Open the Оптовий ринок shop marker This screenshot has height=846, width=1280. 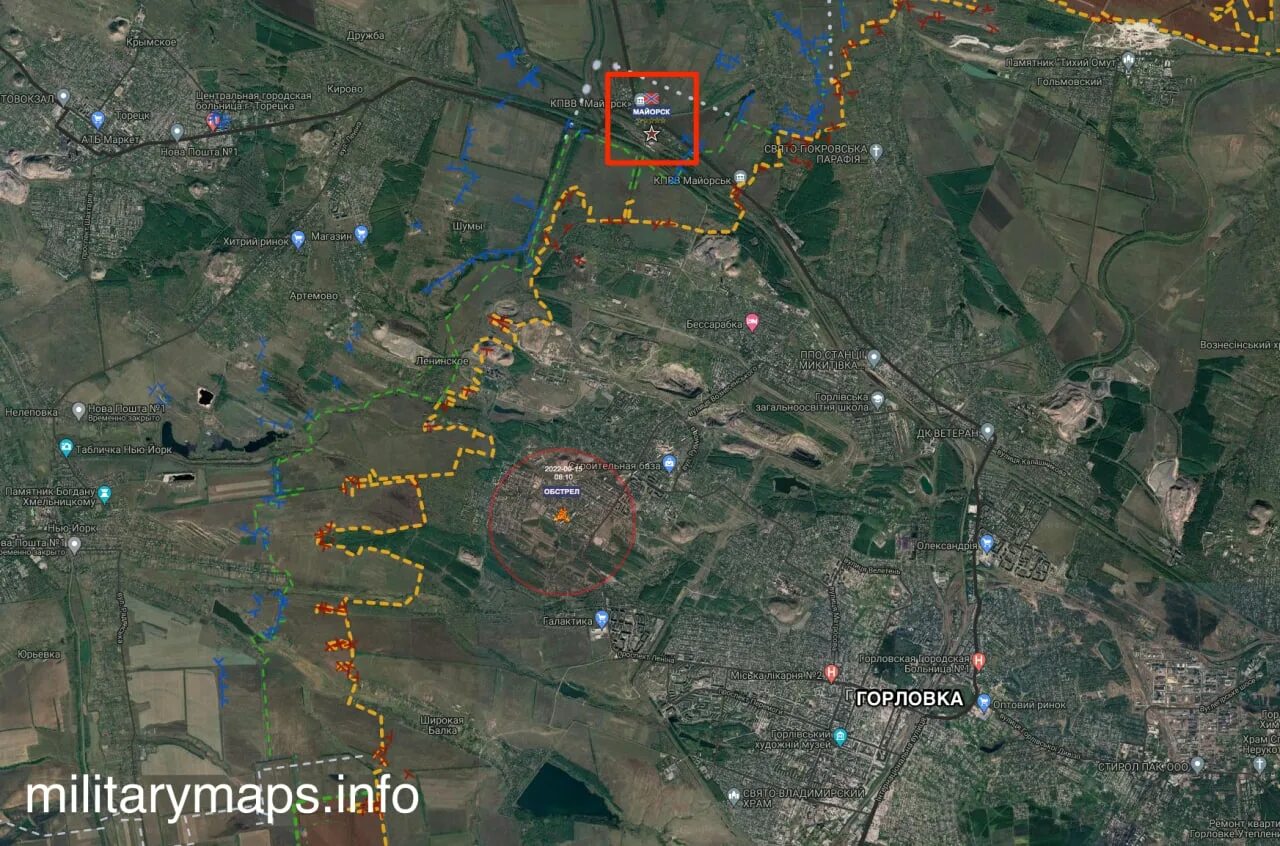[x=984, y=701]
